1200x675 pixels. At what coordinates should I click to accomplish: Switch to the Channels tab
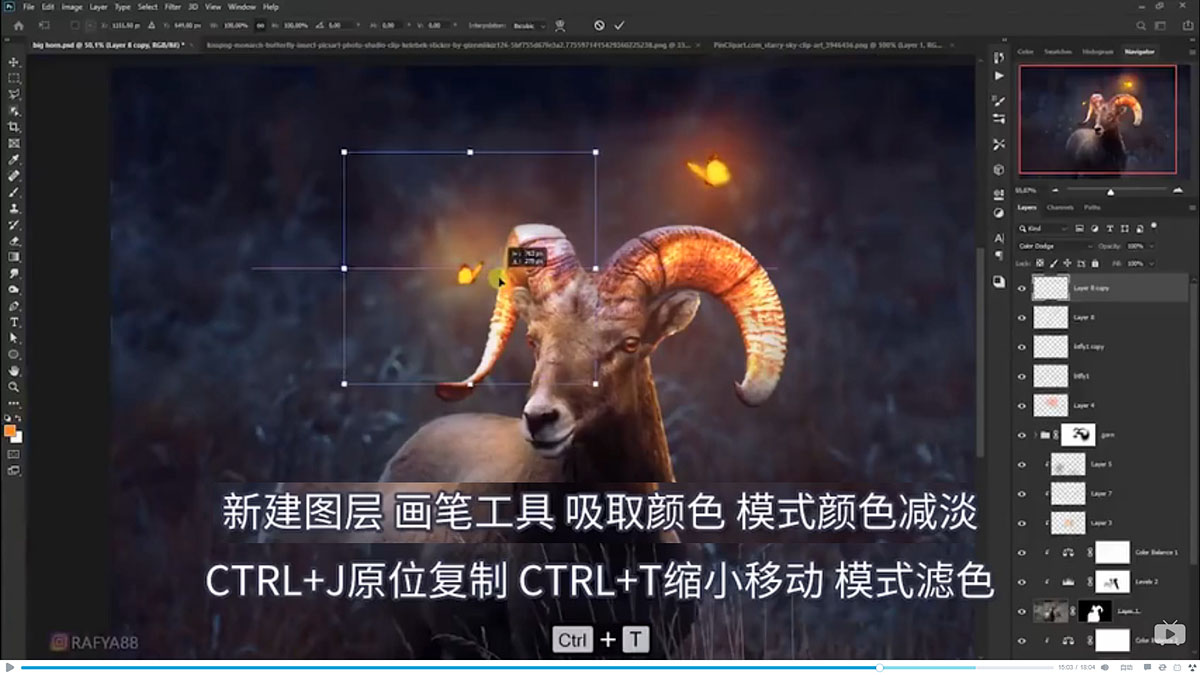[1058, 207]
